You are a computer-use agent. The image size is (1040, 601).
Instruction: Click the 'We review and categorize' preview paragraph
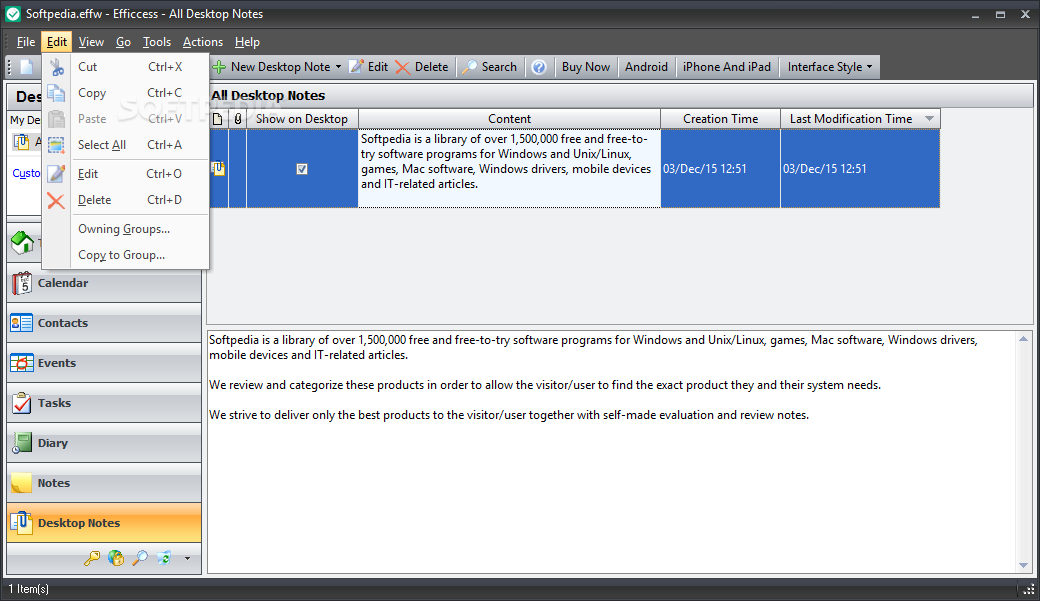click(x=545, y=385)
